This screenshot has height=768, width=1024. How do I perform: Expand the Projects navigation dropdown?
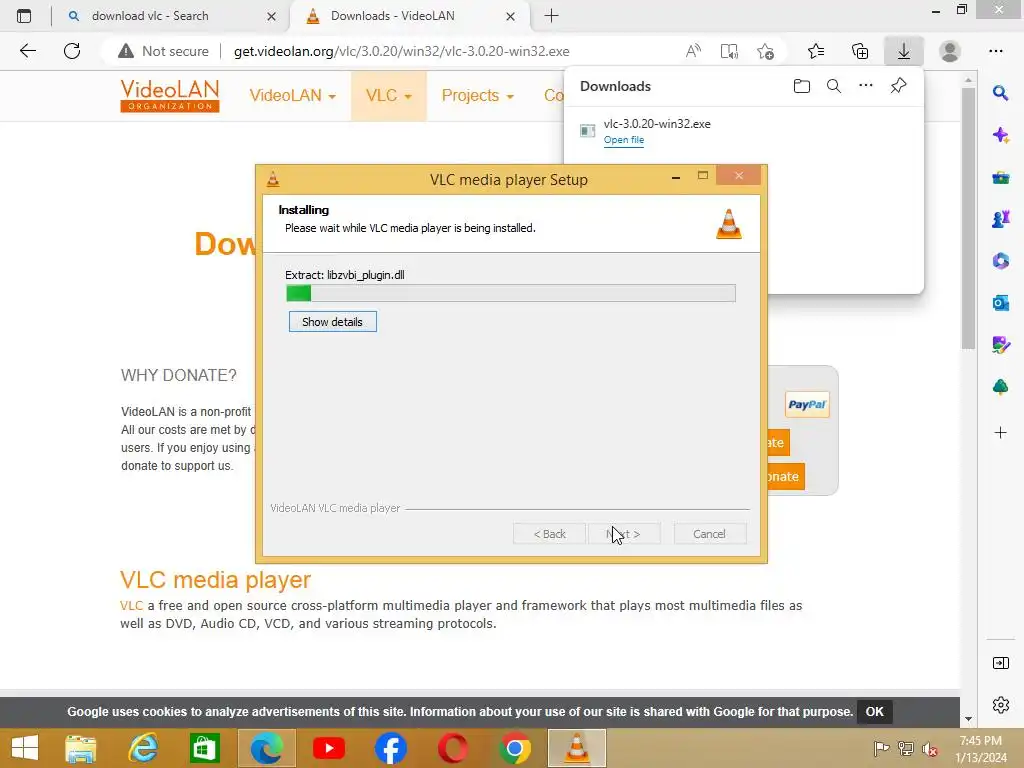coord(477,95)
